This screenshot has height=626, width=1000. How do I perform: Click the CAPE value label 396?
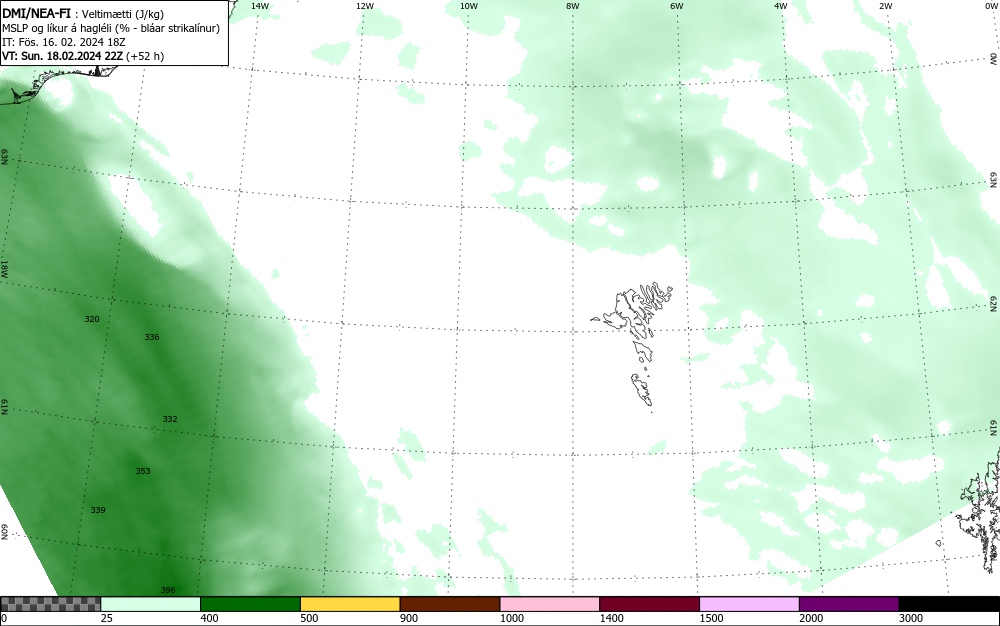point(168,590)
